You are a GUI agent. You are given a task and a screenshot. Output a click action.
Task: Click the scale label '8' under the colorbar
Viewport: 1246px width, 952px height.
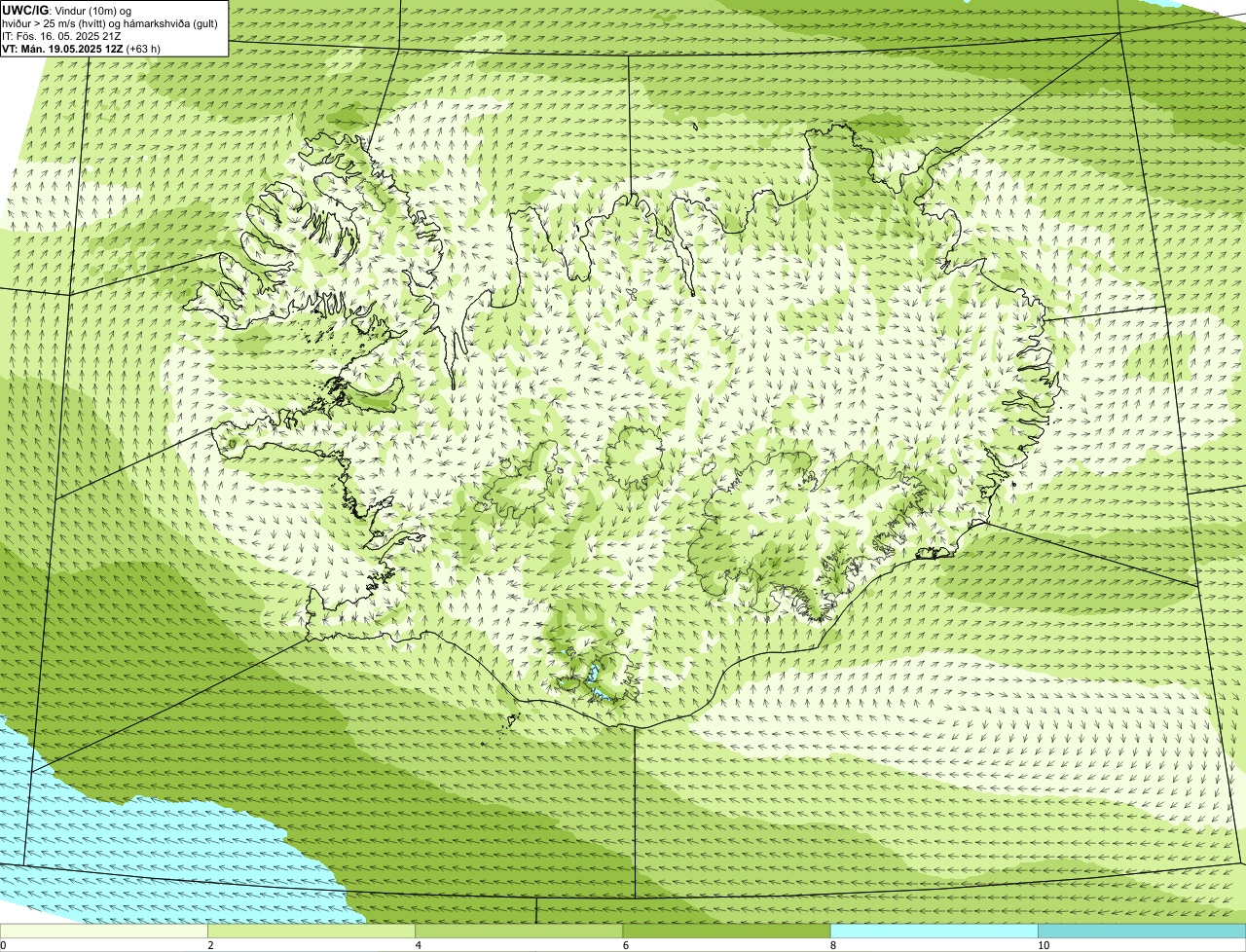click(x=832, y=945)
